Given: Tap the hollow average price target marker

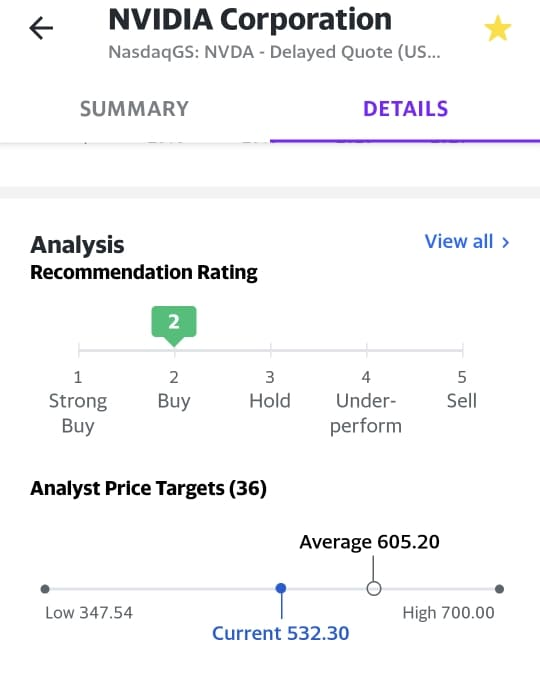Looking at the screenshot, I should 374,588.
